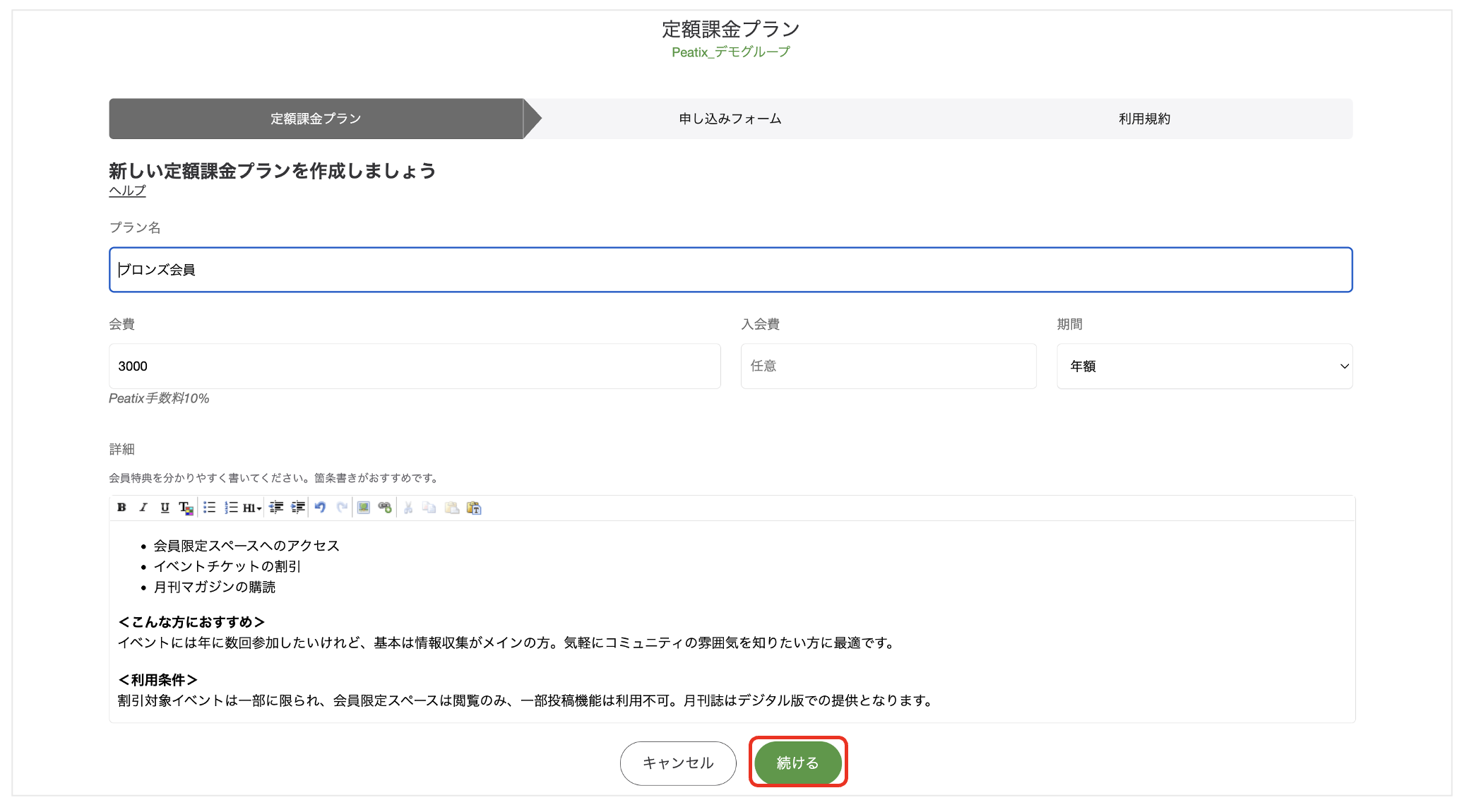Undo last edit in editor
The image size is (1469, 812).
pos(320,508)
